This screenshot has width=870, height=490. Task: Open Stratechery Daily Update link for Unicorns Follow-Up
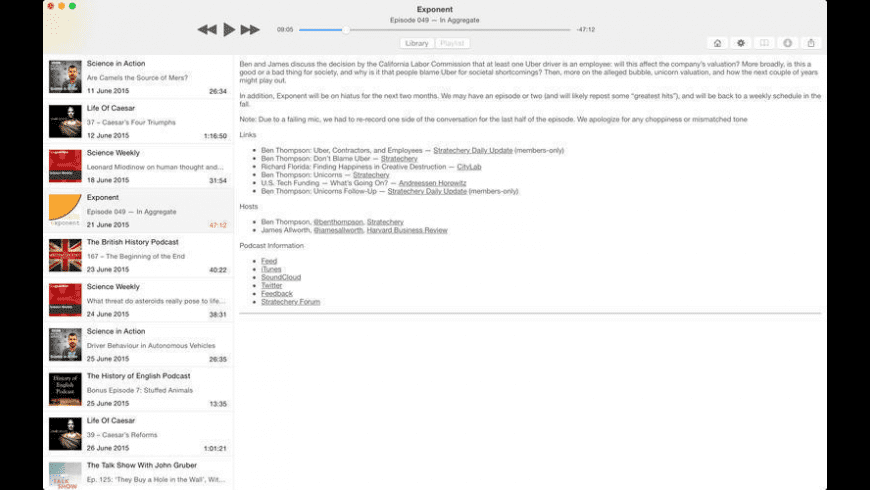tap(427, 191)
